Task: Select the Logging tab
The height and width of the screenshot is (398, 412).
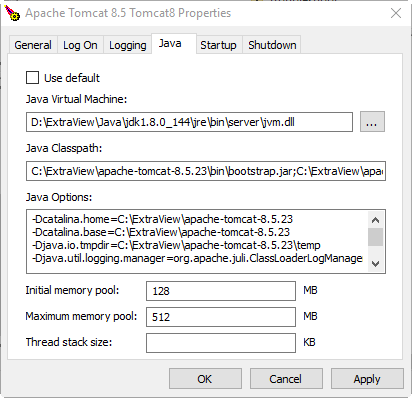Action: pyautogui.click(x=128, y=45)
